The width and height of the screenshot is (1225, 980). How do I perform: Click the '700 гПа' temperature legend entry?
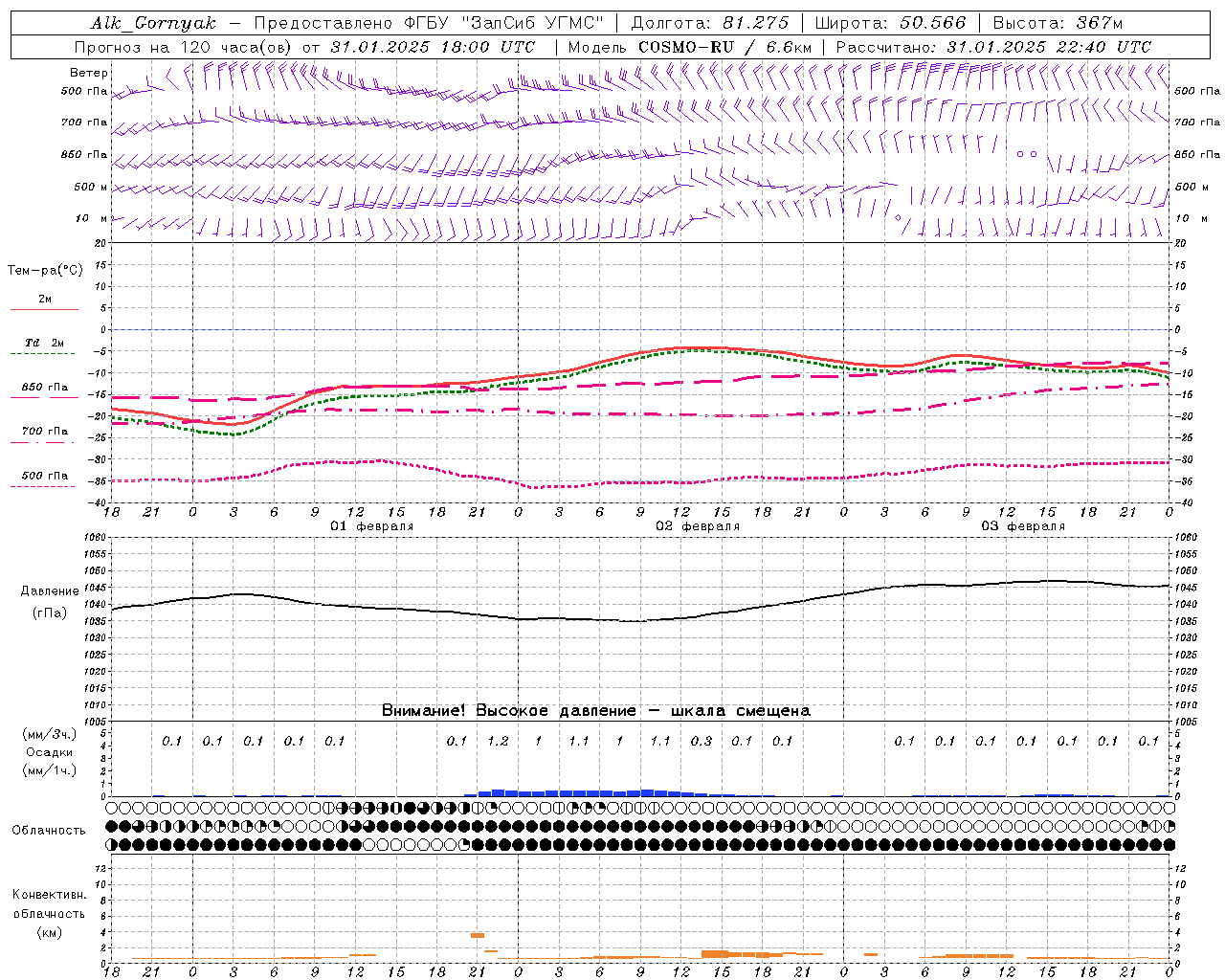click(x=45, y=432)
